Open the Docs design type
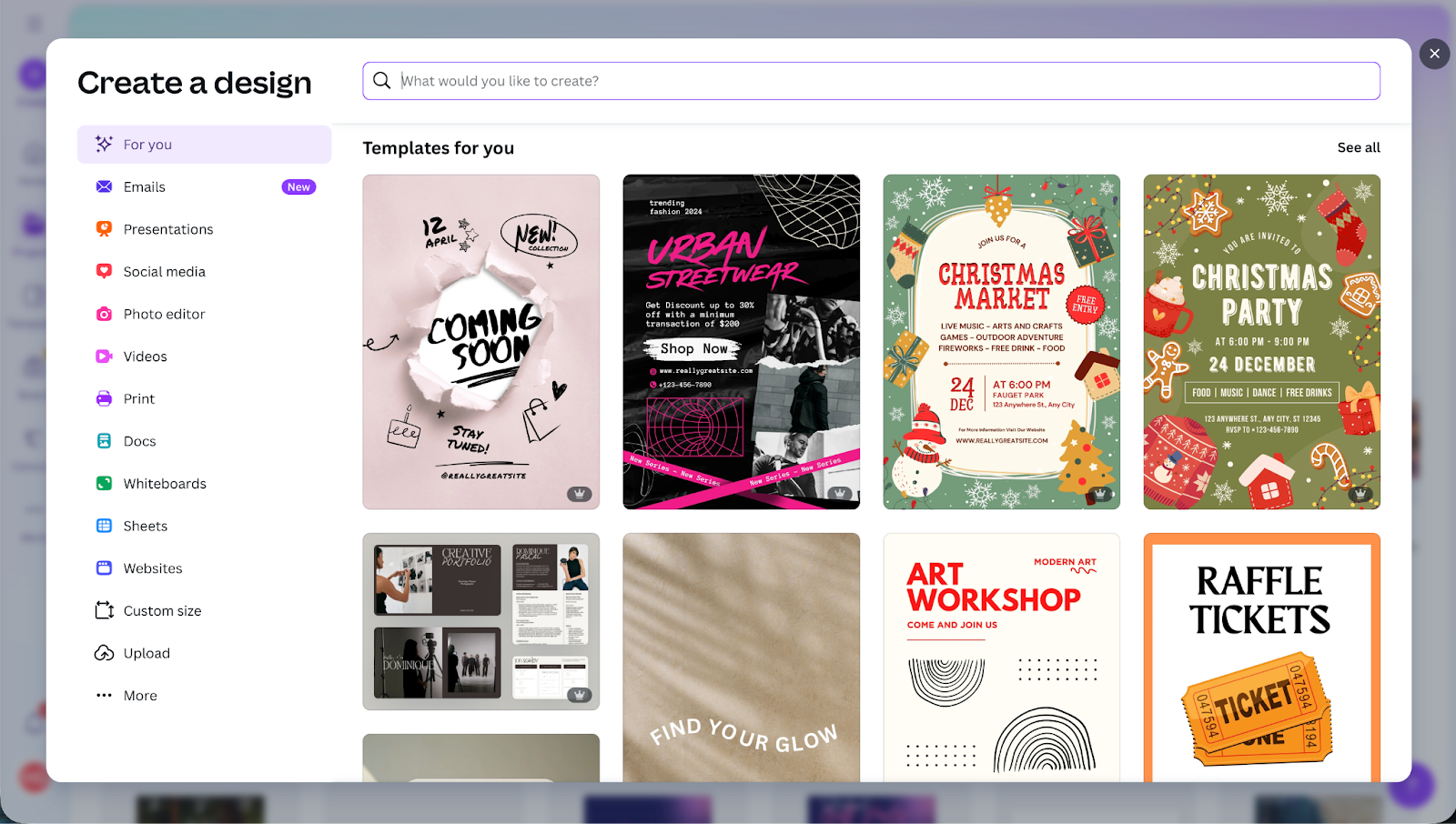Viewport: 1456px width, 824px height. [x=138, y=440]
